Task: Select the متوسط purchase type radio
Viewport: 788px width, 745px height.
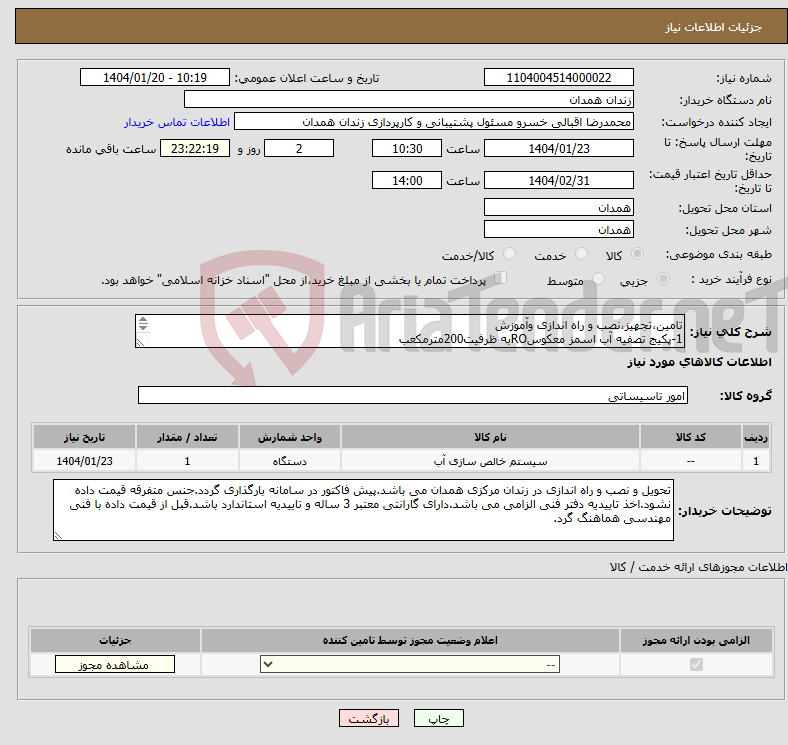Action: tap(599, 279)
